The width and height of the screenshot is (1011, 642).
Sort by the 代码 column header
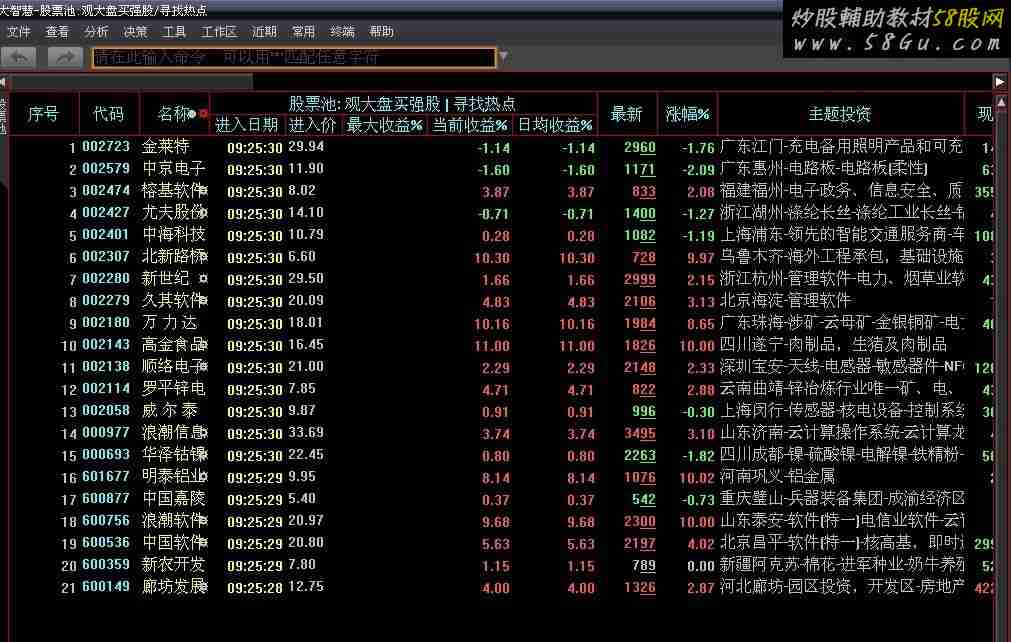coord(108,114)
